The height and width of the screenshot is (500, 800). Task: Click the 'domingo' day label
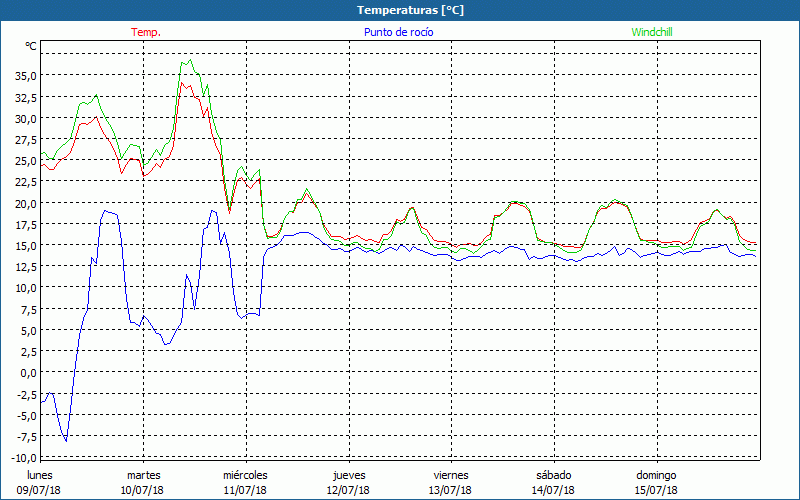click(x=657, y=476)
